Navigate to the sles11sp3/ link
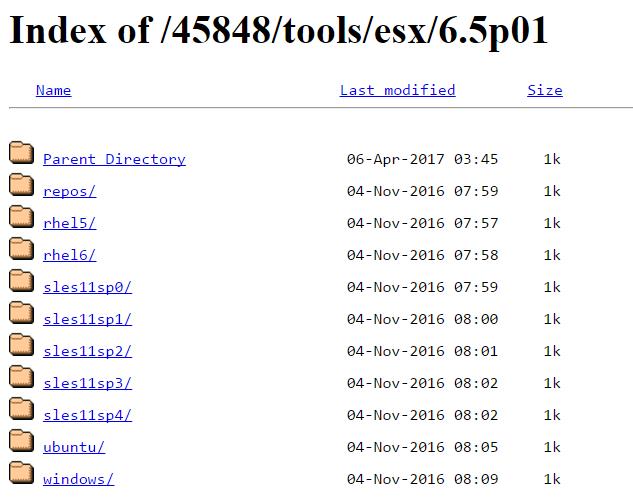633x501 pixels. pyautogui.click(x=87, y=383)
